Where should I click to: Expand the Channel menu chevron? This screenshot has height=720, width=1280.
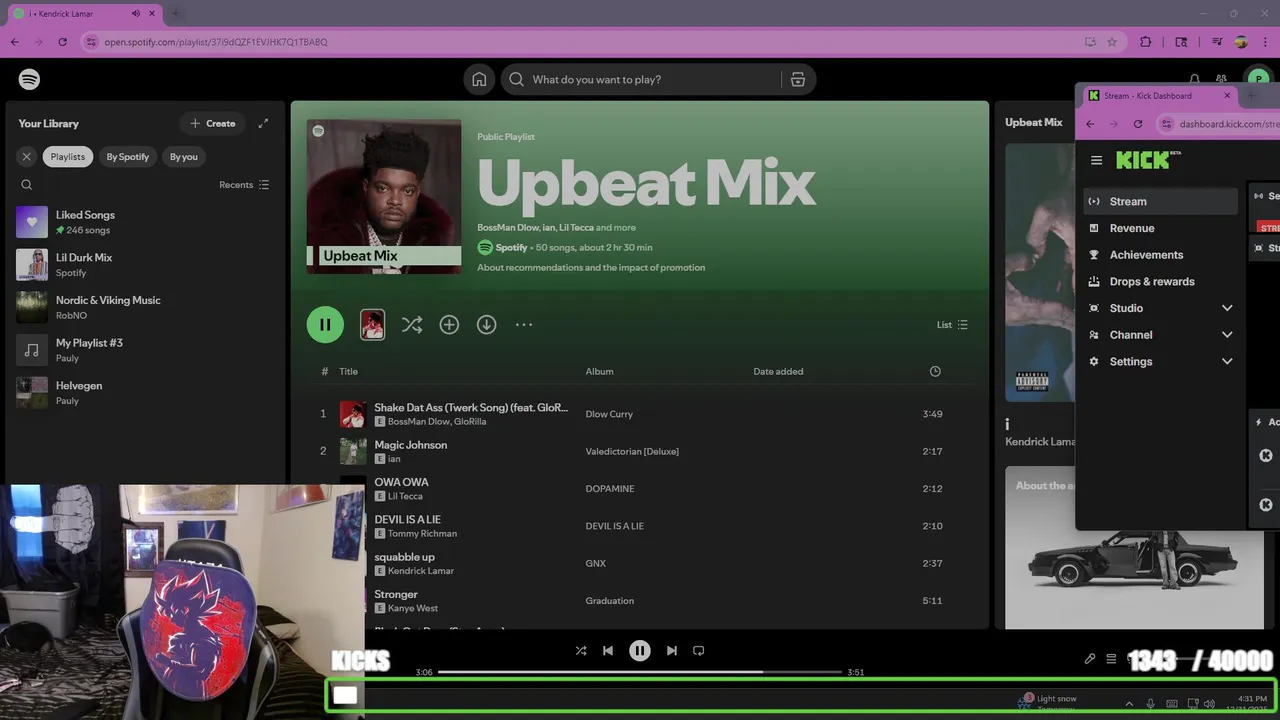pyautogui.click(x=1227, y=335)
